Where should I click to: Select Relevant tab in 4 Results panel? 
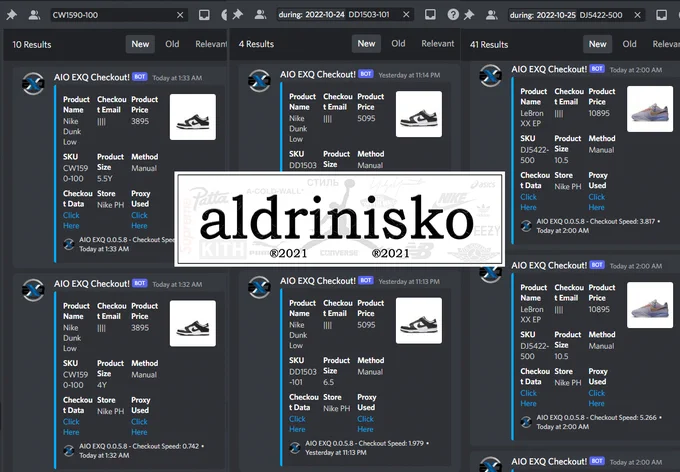point(438,44)
